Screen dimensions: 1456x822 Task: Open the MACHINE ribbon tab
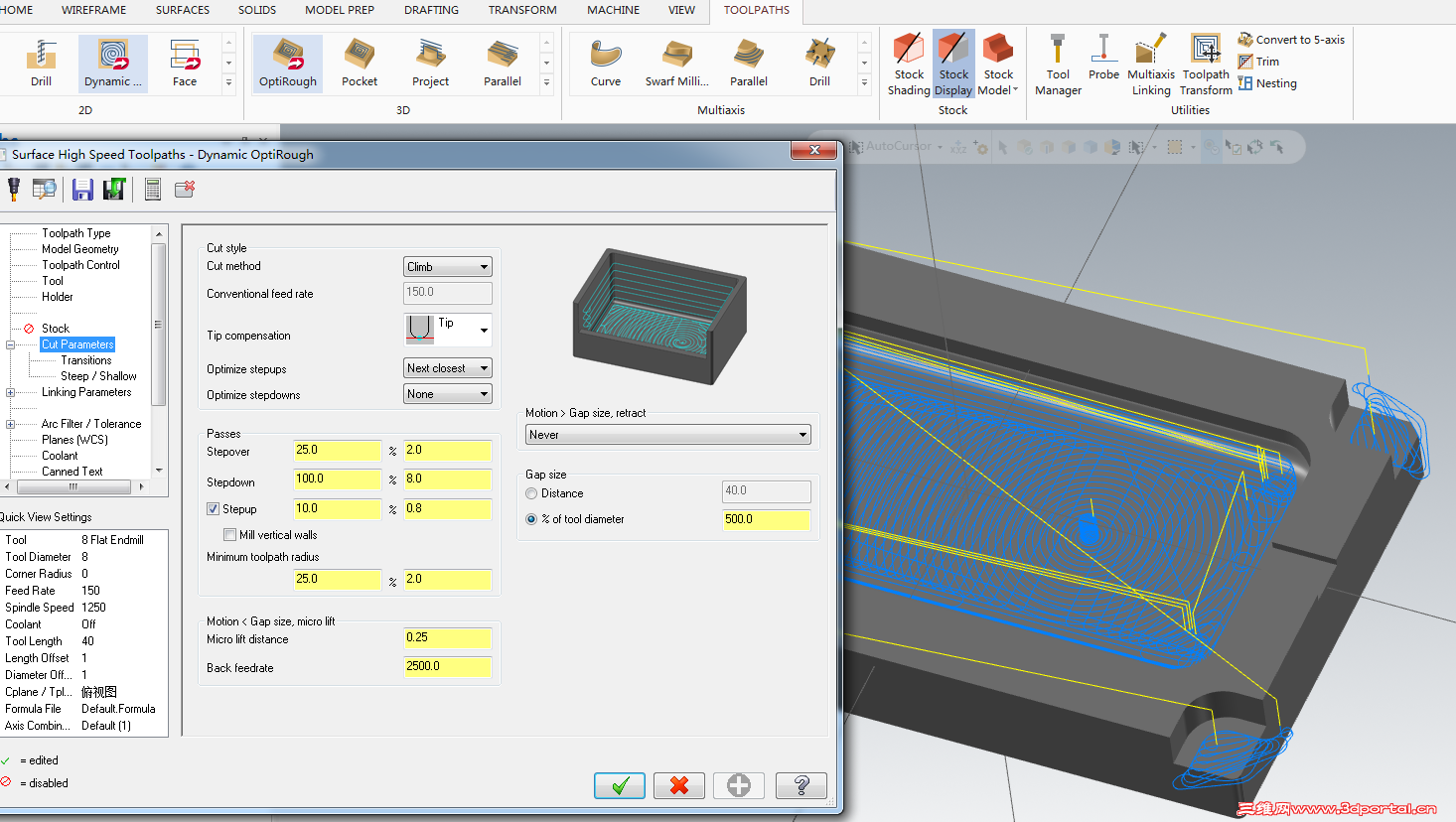(614, 10)
